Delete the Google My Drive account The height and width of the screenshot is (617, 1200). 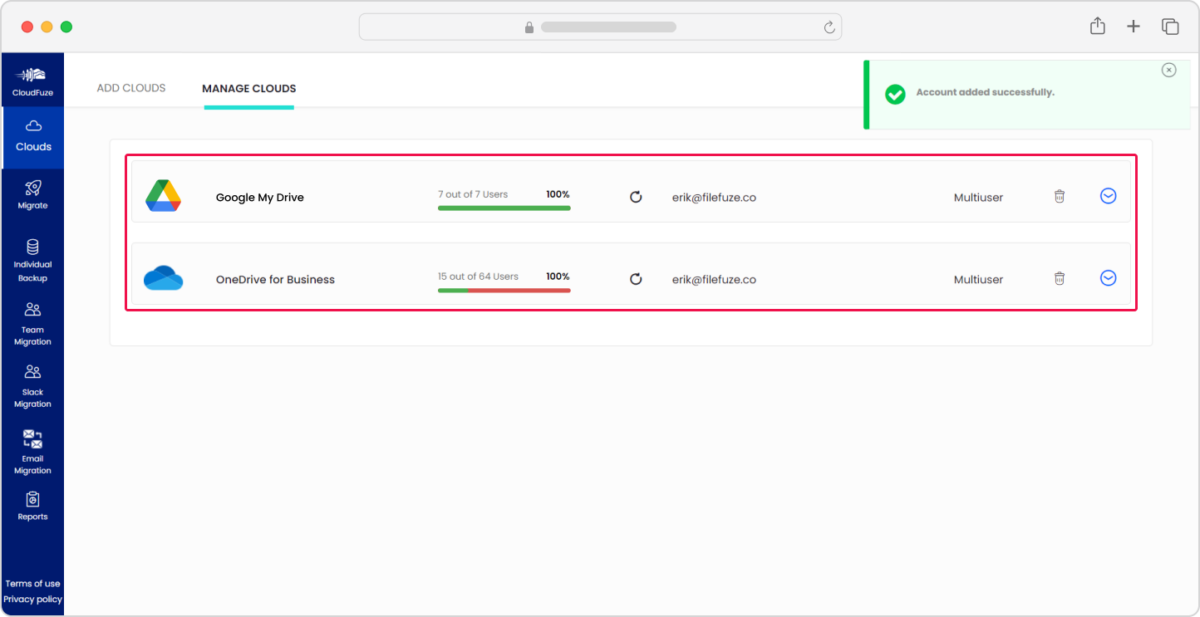click(1059, 196)
